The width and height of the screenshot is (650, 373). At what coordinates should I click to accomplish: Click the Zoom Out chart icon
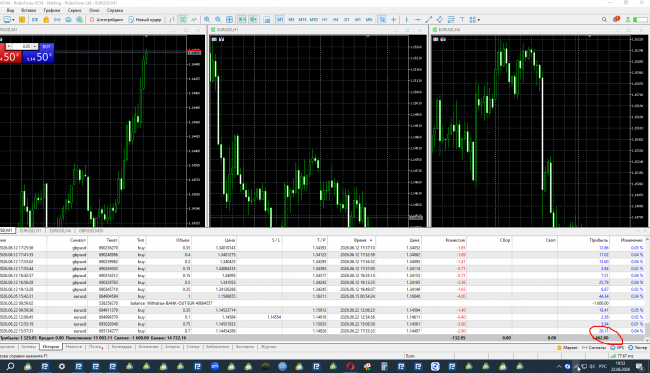[218, 19]
